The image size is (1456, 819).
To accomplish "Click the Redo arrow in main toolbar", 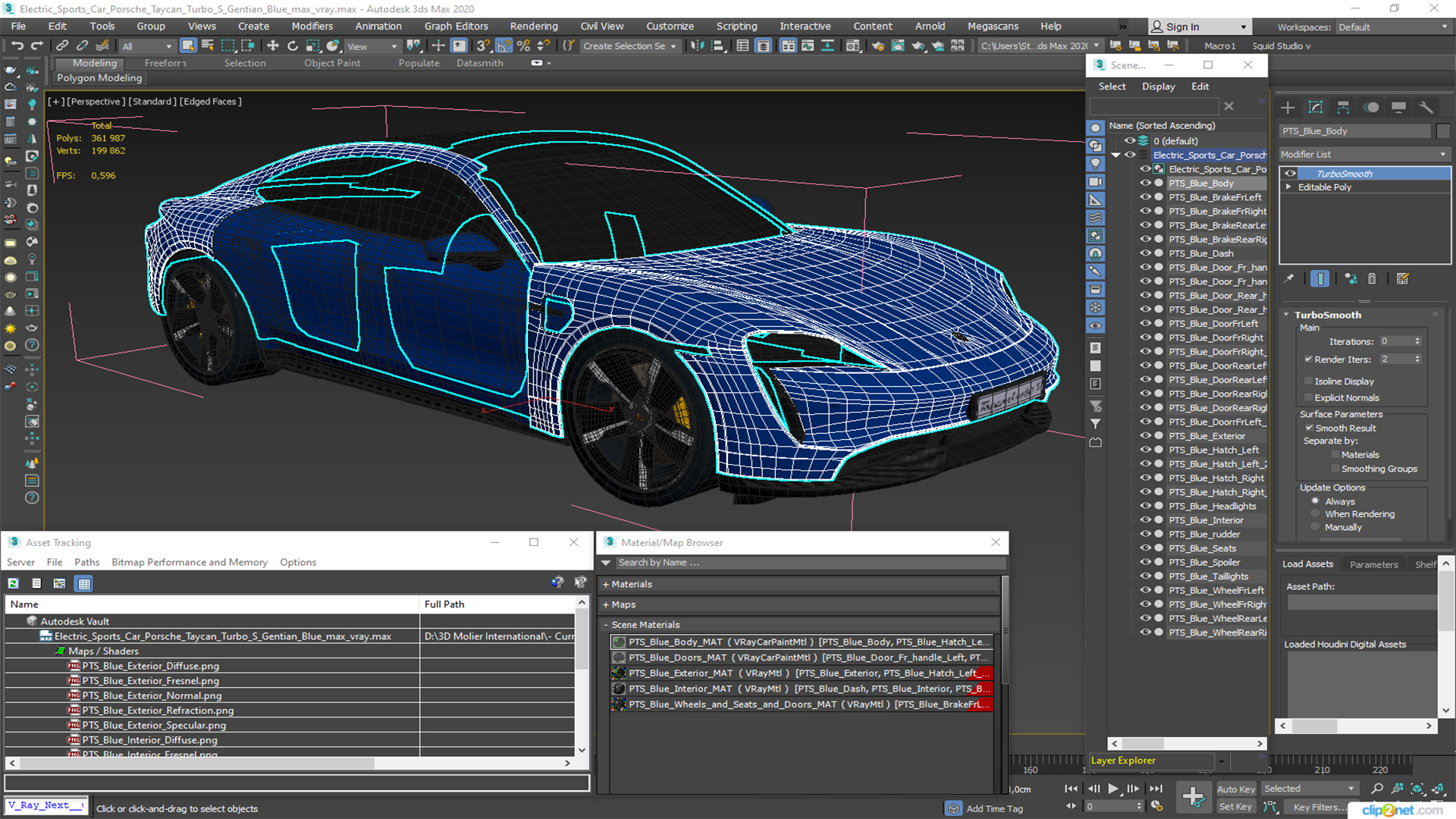I will (x=36, y=46).
